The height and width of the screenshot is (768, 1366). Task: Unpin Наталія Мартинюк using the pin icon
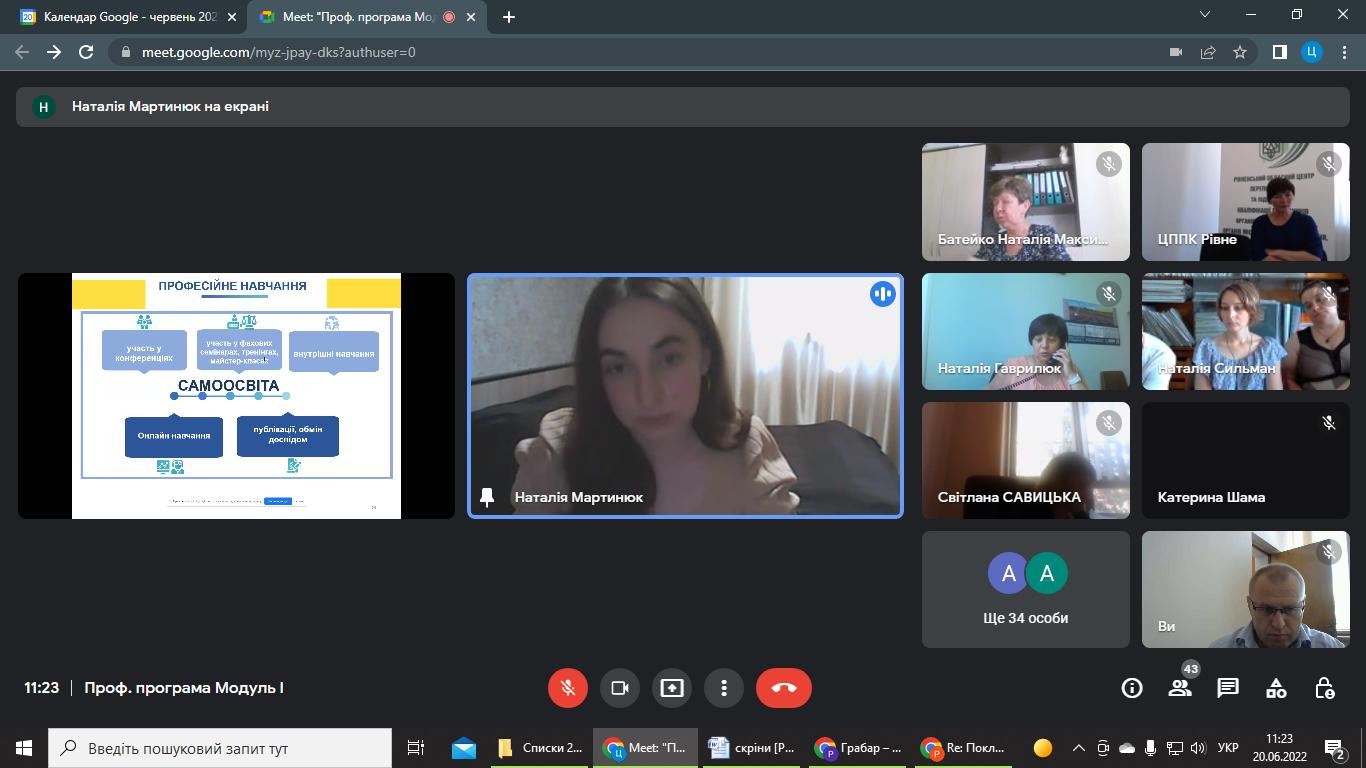point(487,497)
